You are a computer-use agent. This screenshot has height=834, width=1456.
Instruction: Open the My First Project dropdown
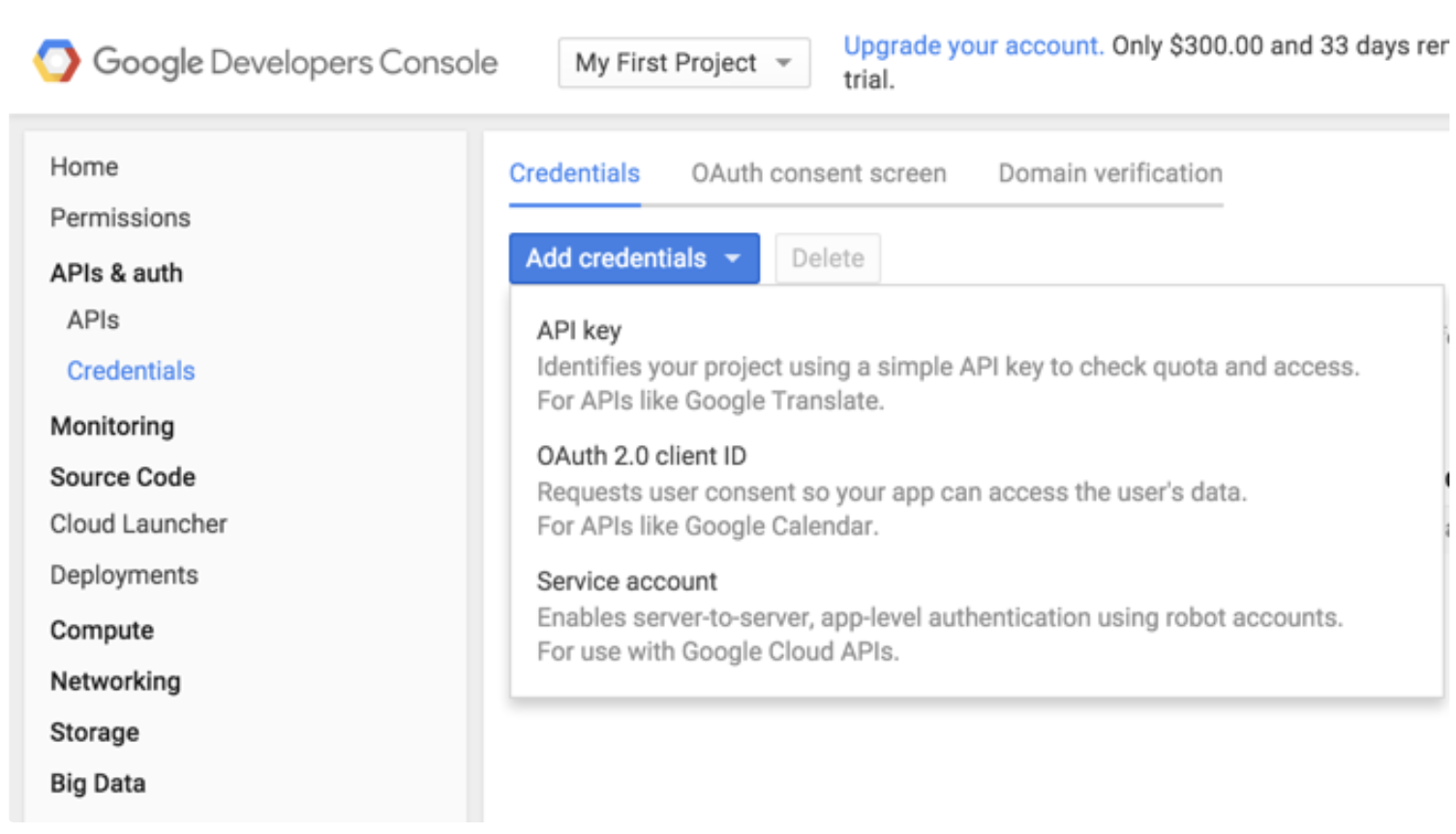point(683,63)
